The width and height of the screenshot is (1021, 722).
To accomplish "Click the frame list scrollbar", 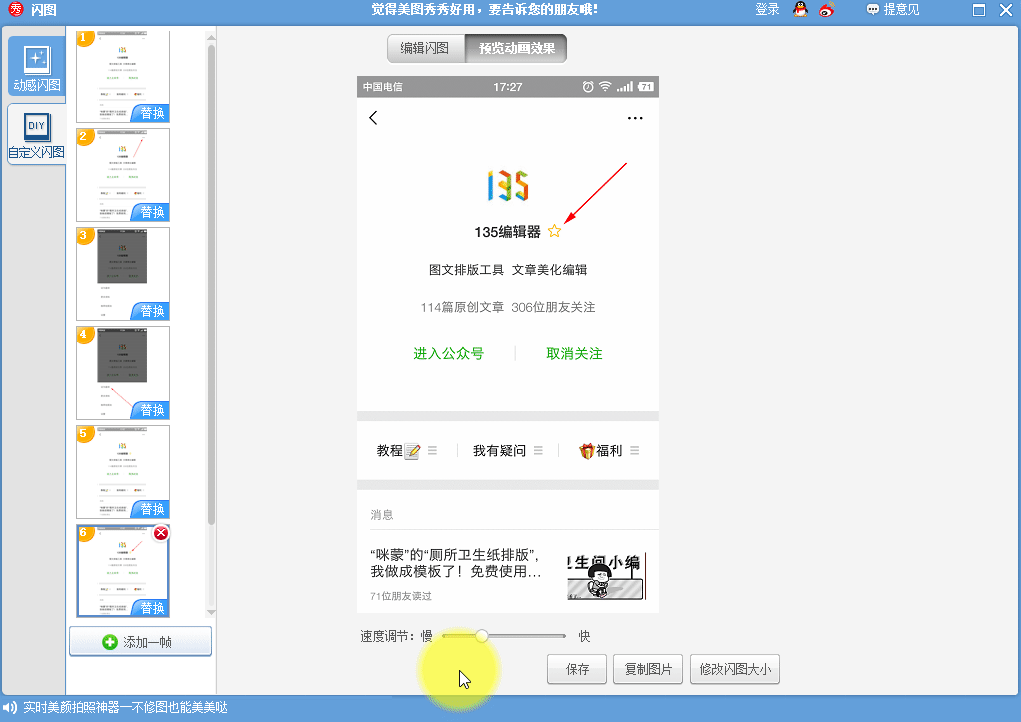I will click(211, 284).
